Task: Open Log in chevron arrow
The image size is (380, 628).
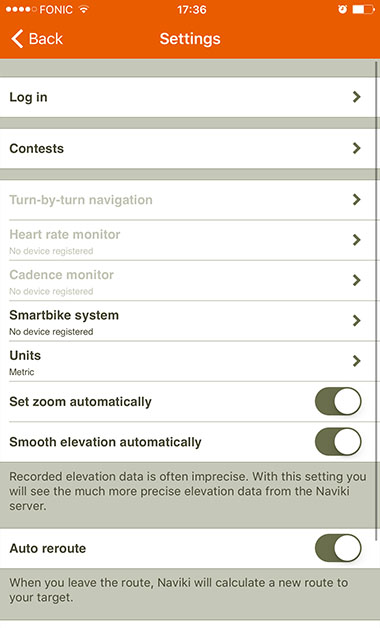Action: [356, 97]
